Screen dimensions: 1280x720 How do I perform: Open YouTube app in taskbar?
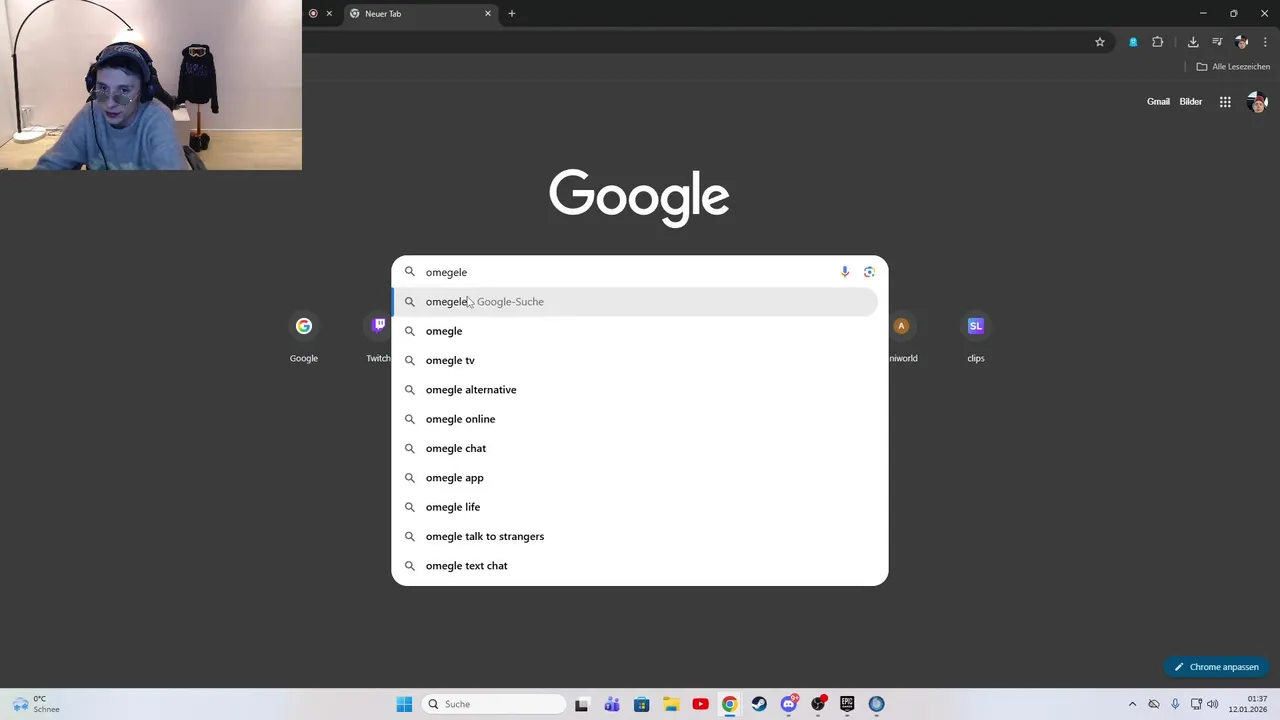[700, 704]
